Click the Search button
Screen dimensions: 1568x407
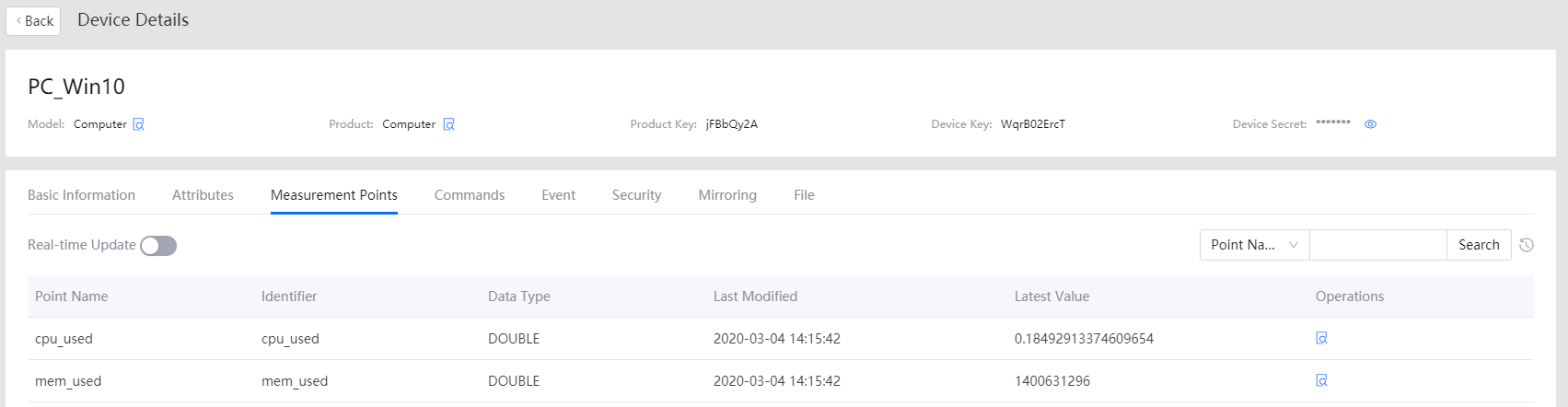coord(1479,245)
